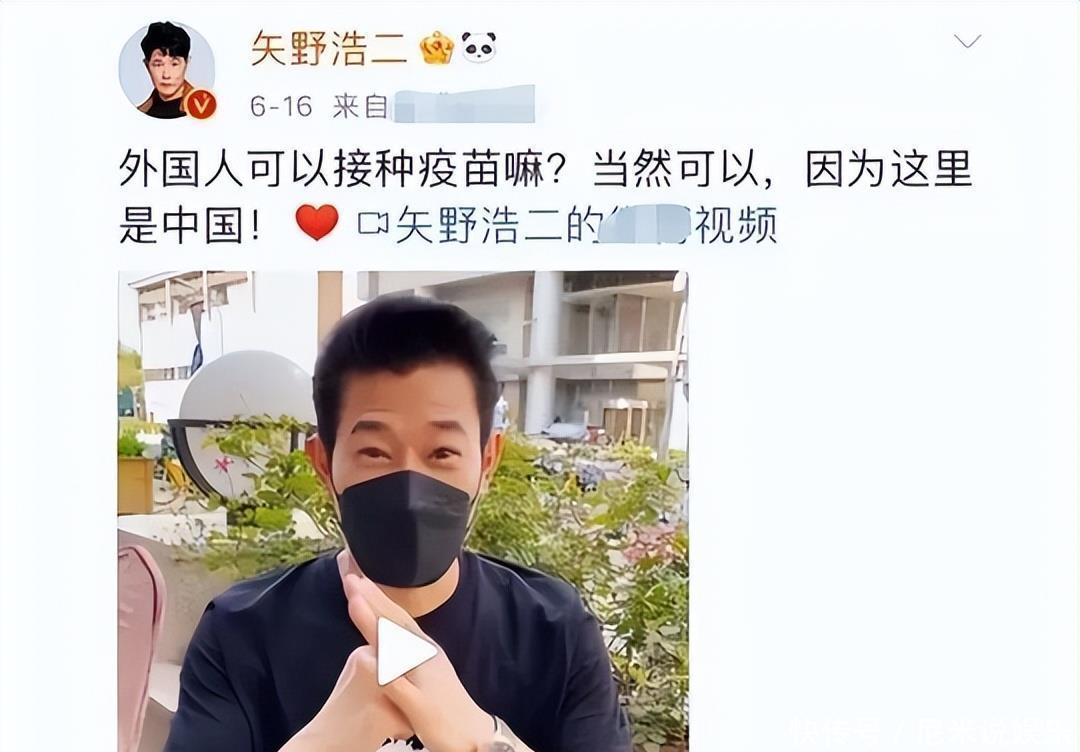The width and height of the screenshot is (1080, 752).
Task: Open the blurred source after 来自
Action: (x=463, y=105)
